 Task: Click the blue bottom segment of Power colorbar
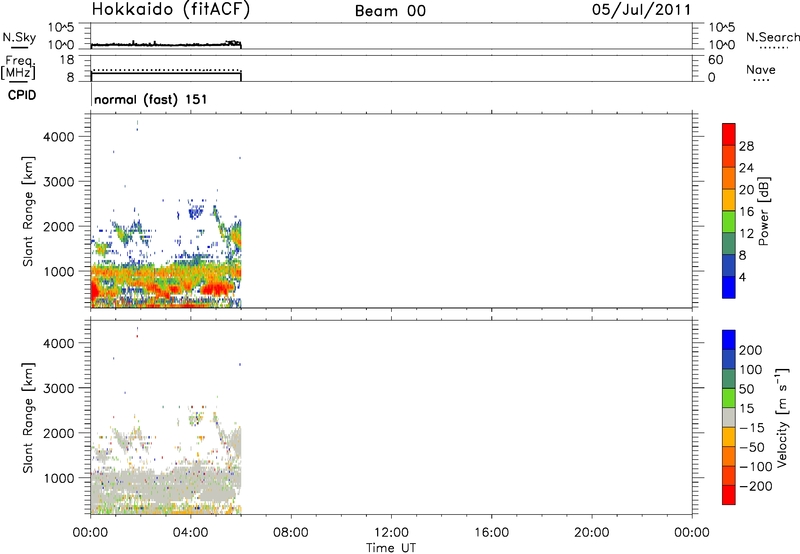tap(729, 287)
